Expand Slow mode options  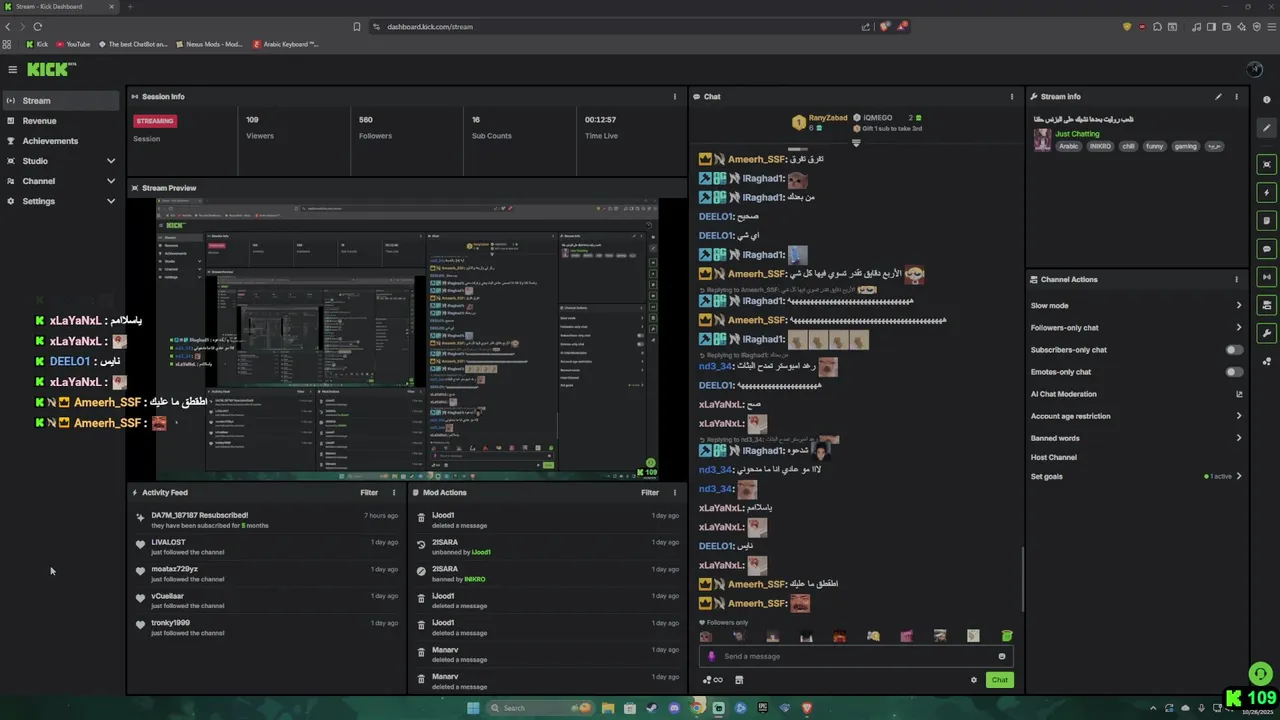[x=1239, y=306]
